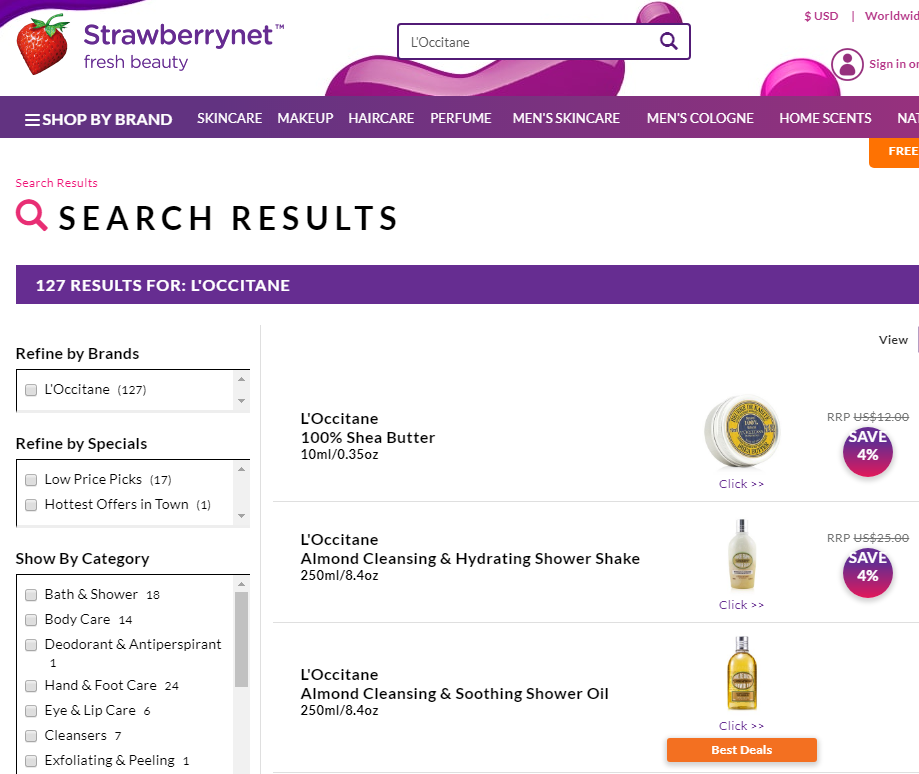Check the L'Occitane brand filter checkbox

tap(31, 390)
